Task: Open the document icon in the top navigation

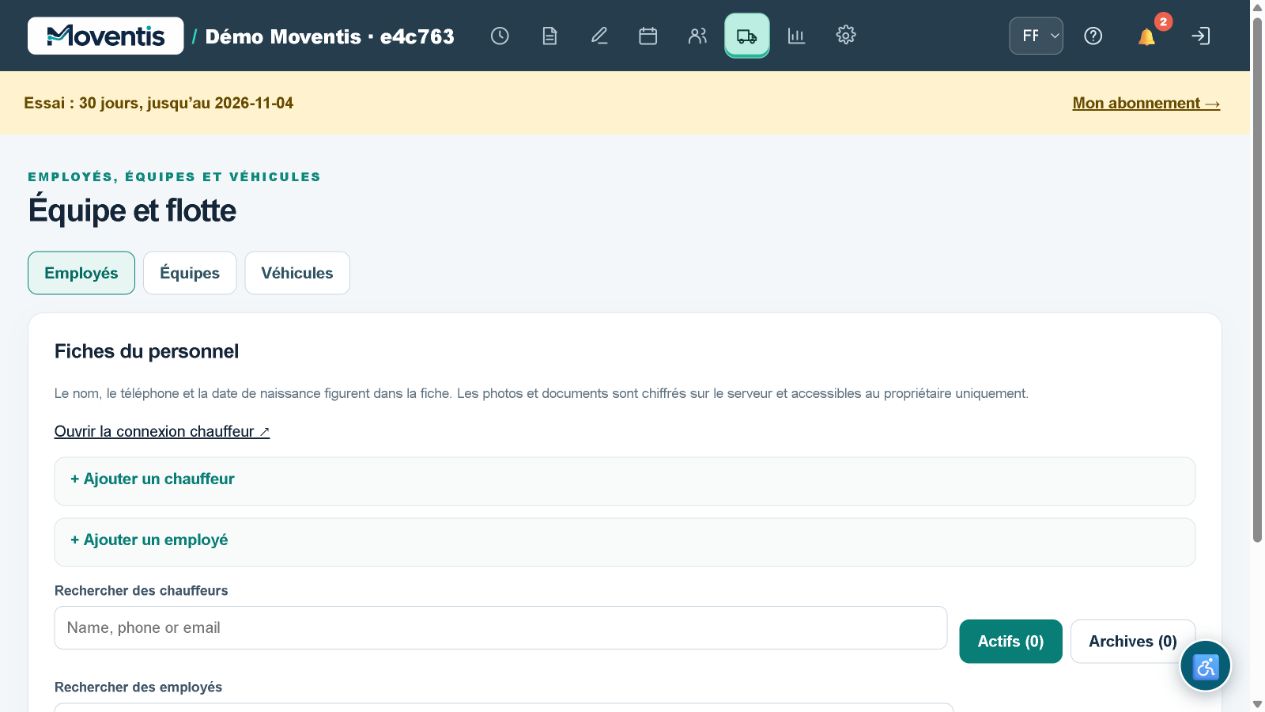Action: point(549,36)
